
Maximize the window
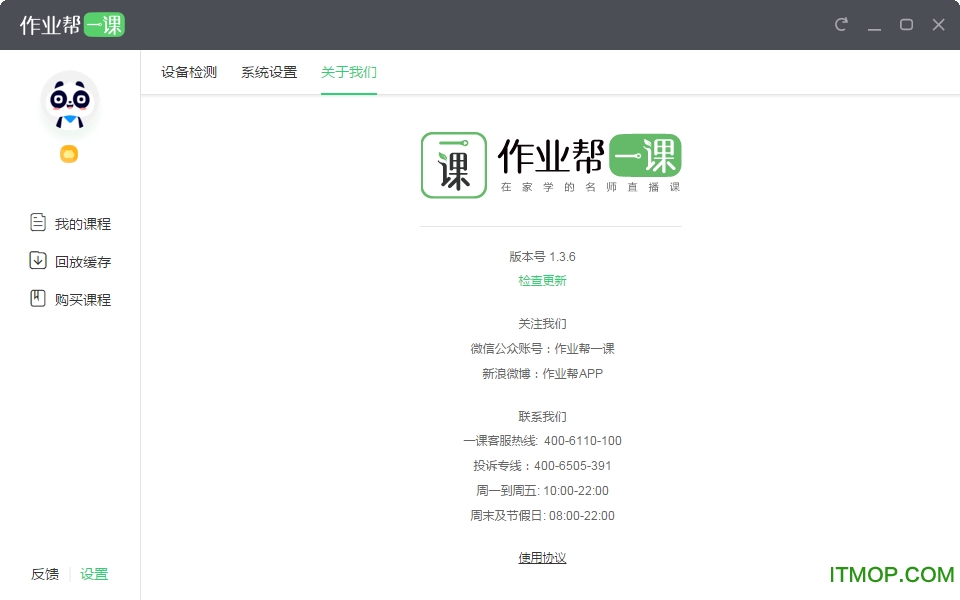pyautogui.click(x=906, y=24)
